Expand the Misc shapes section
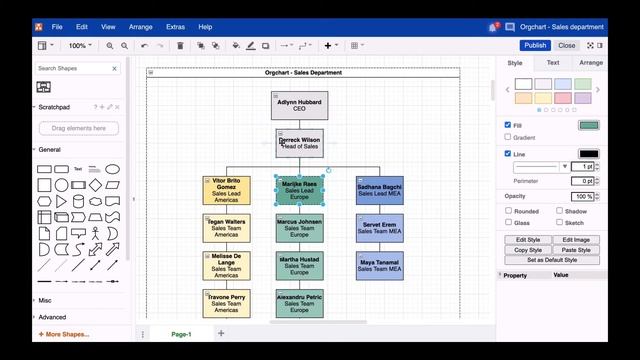 45,300
